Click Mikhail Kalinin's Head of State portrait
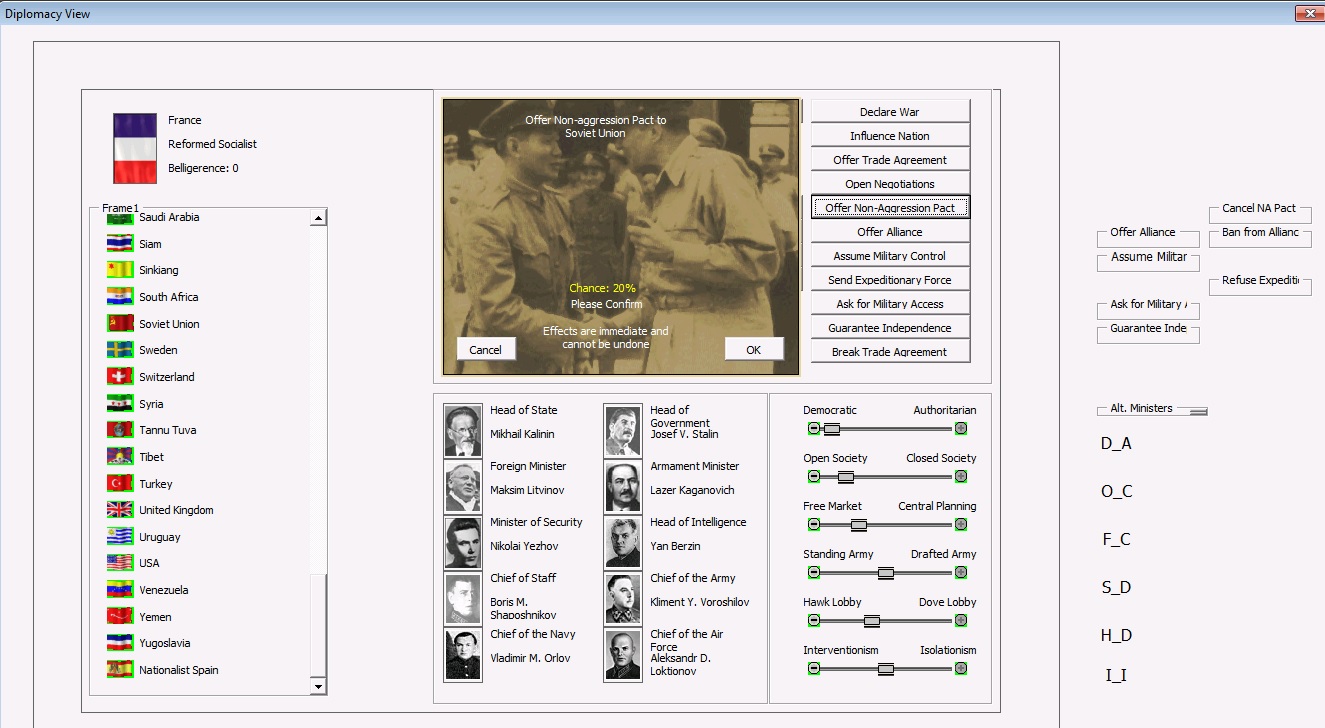The image size is (1325, 728). coord(463,431)
